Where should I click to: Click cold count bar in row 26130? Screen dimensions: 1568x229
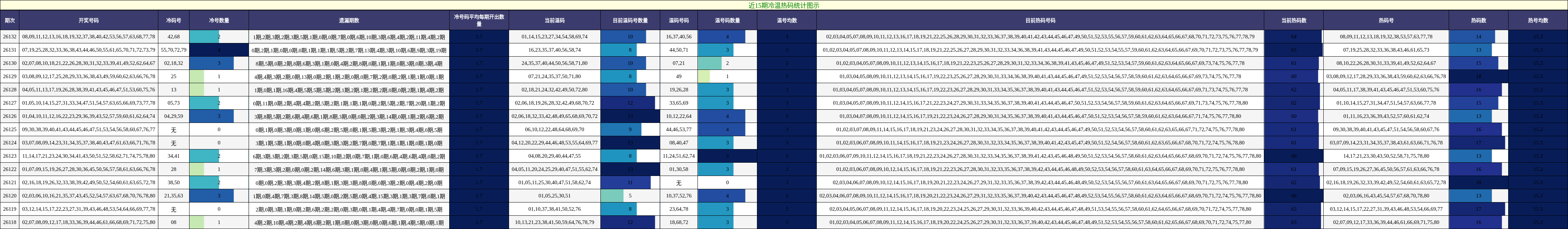(219, 63)
